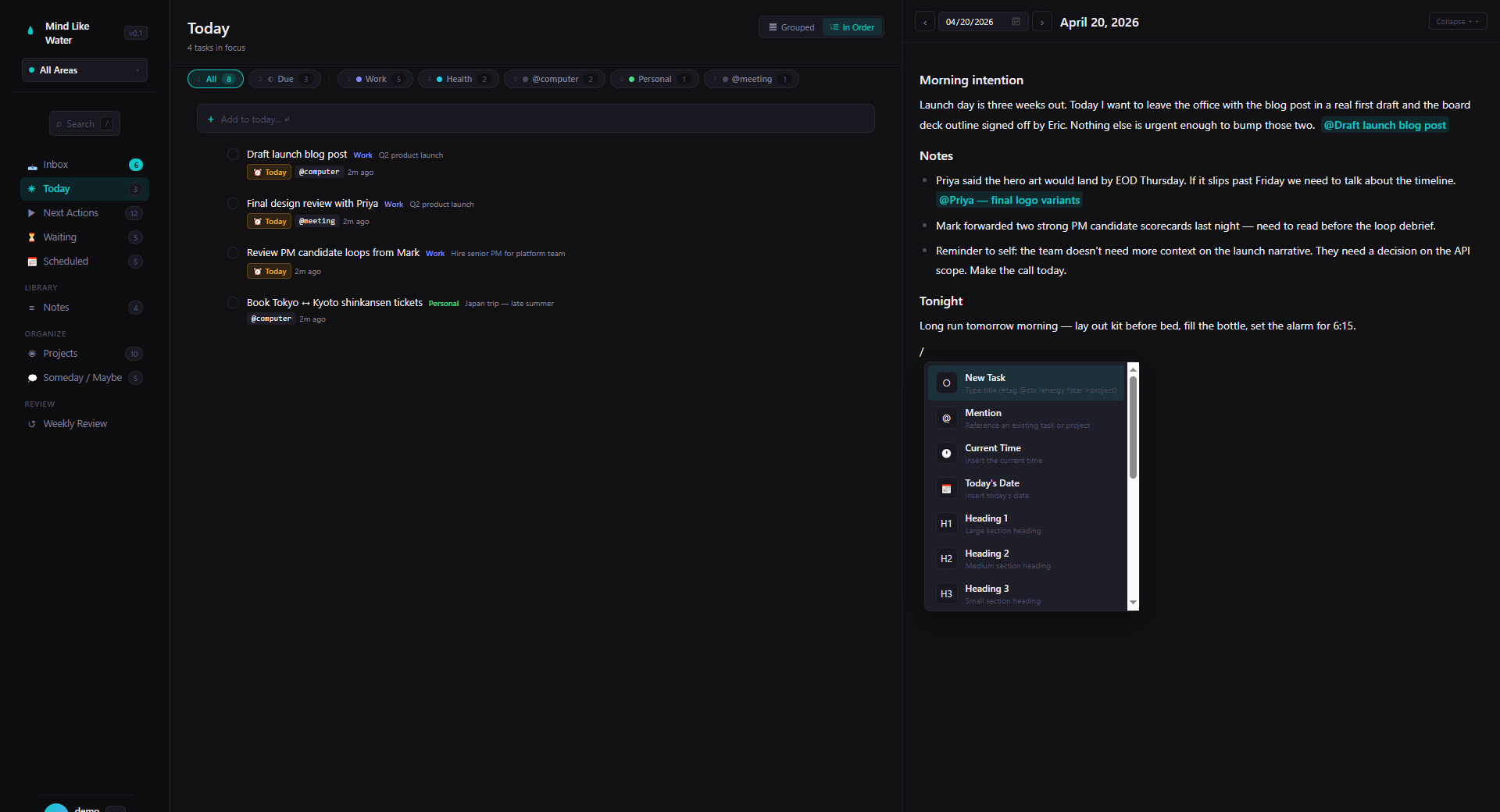This screenshot has height=812, width=1500.
Task: Click the Collapse control at top right
Action: pyautogui.click(x=1455, y=21)
